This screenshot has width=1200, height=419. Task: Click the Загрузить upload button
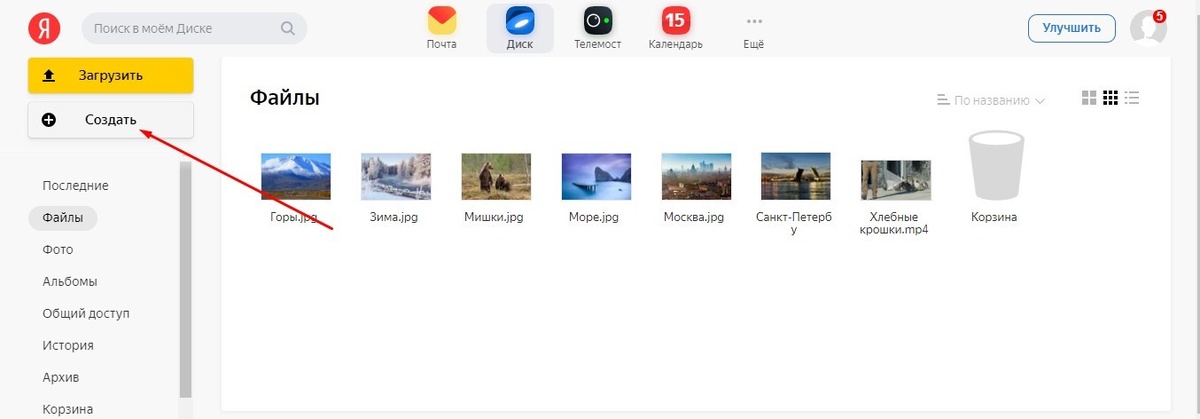click(x=110, y=76)
